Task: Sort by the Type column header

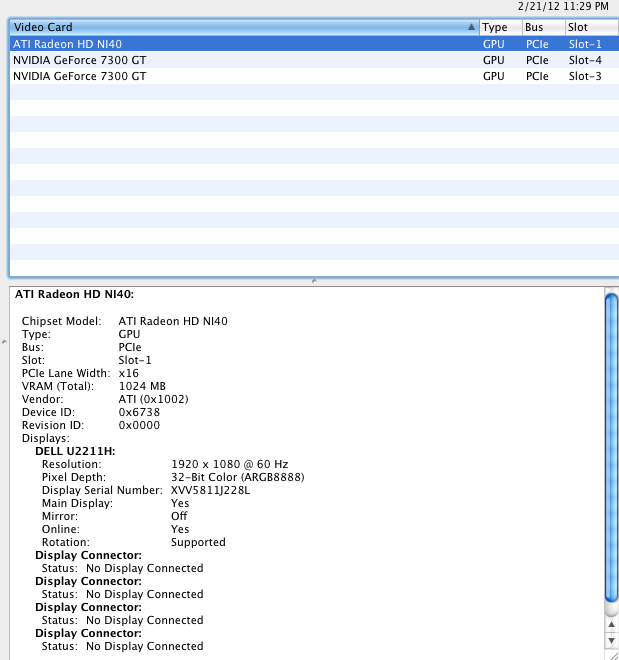Action: pyautogui.click(x=501, y=27)
